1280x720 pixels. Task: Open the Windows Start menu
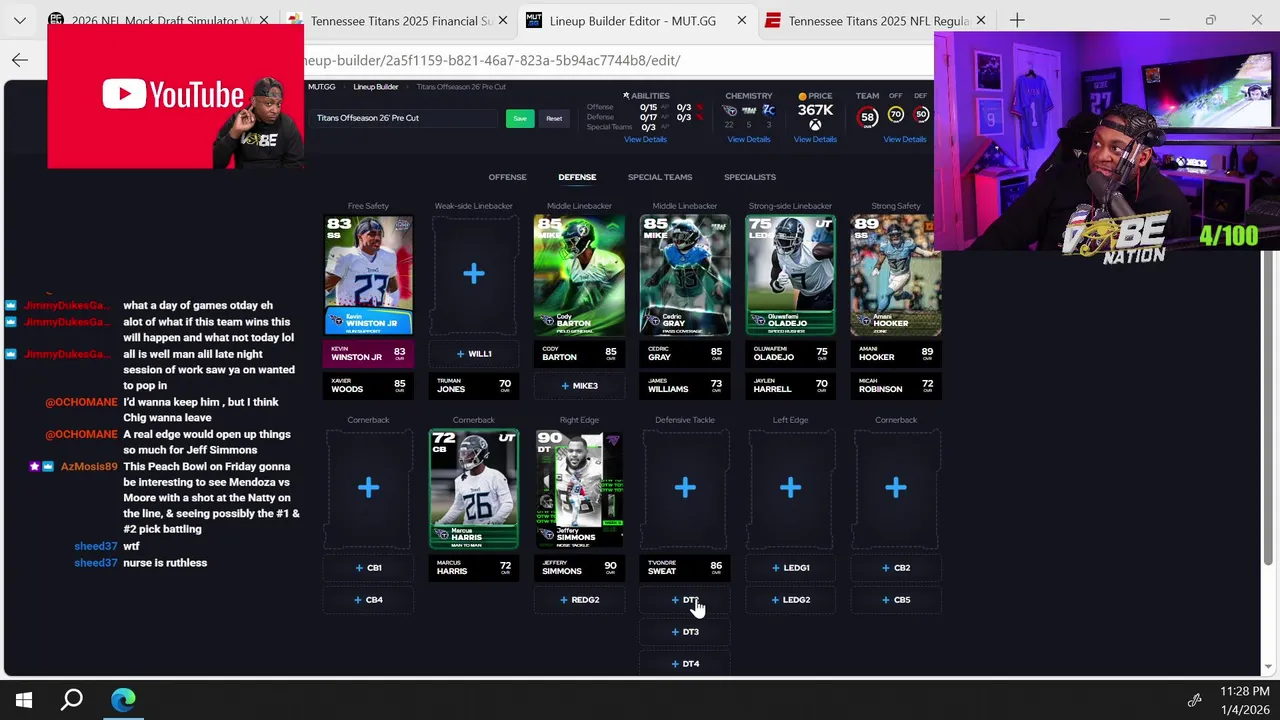click(24, 700)
